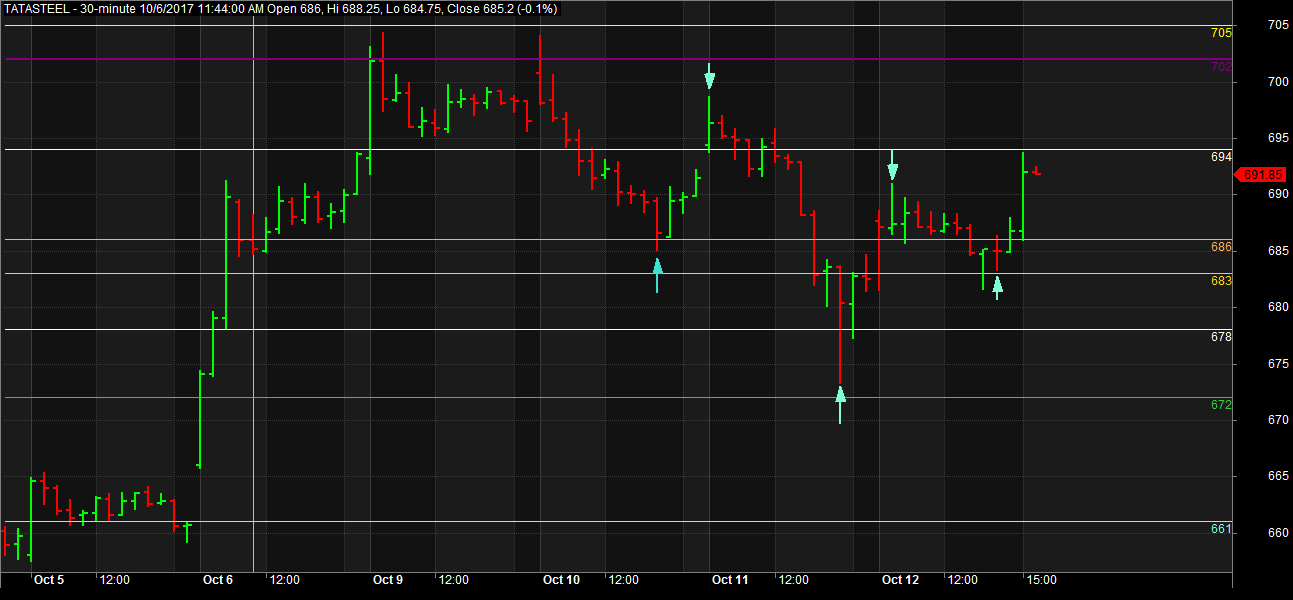
Task: Select the down arrow signal above Oct 12 open
Action: 893,165
